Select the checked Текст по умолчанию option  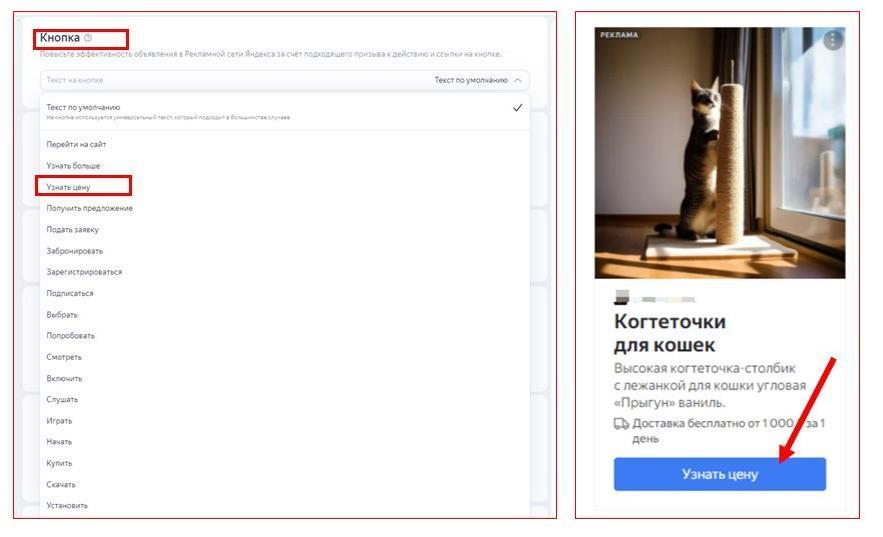tap(284, 111)
